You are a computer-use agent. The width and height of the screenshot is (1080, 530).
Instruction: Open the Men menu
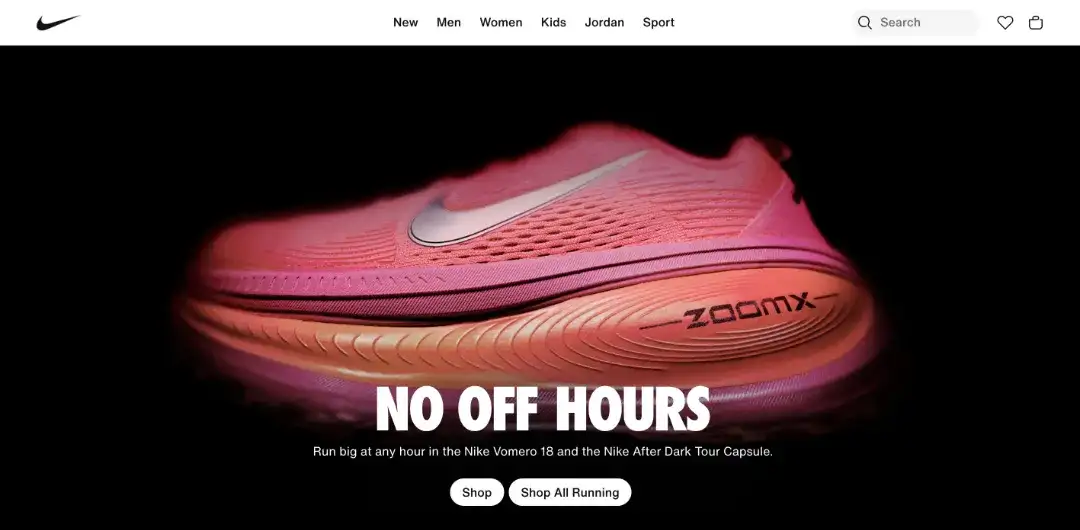pyautogui.click(x=448, y=23)
